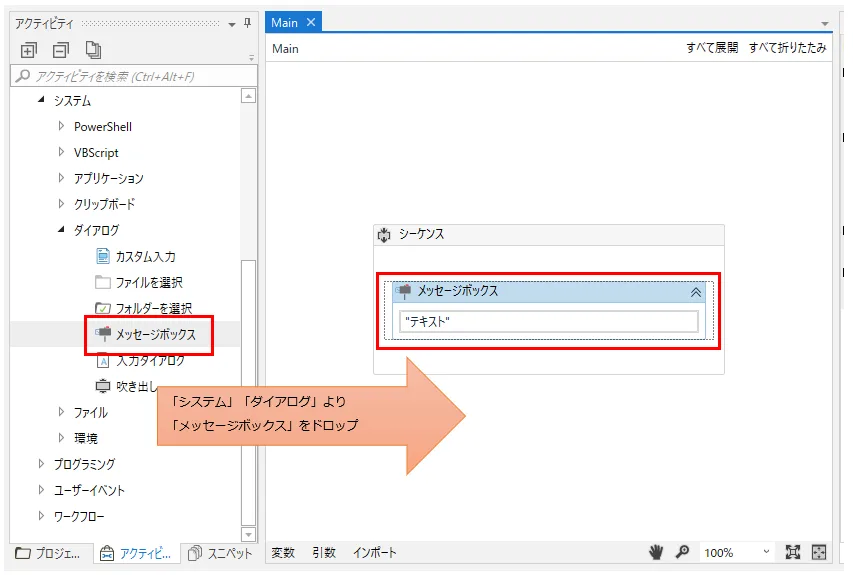Click the フォルダーを選択 label
This screenshot has height=575, width=853.
tap(154, 308)
